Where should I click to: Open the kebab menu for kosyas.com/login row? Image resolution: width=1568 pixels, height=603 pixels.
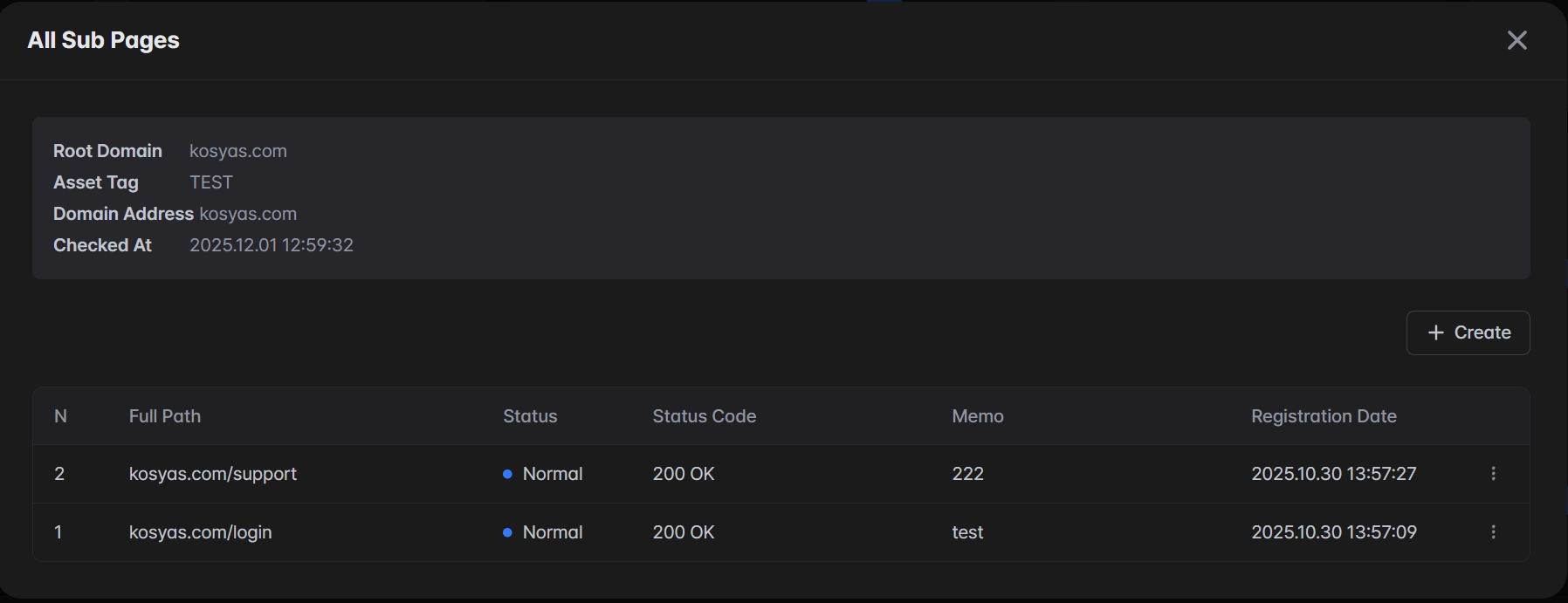1493,532
